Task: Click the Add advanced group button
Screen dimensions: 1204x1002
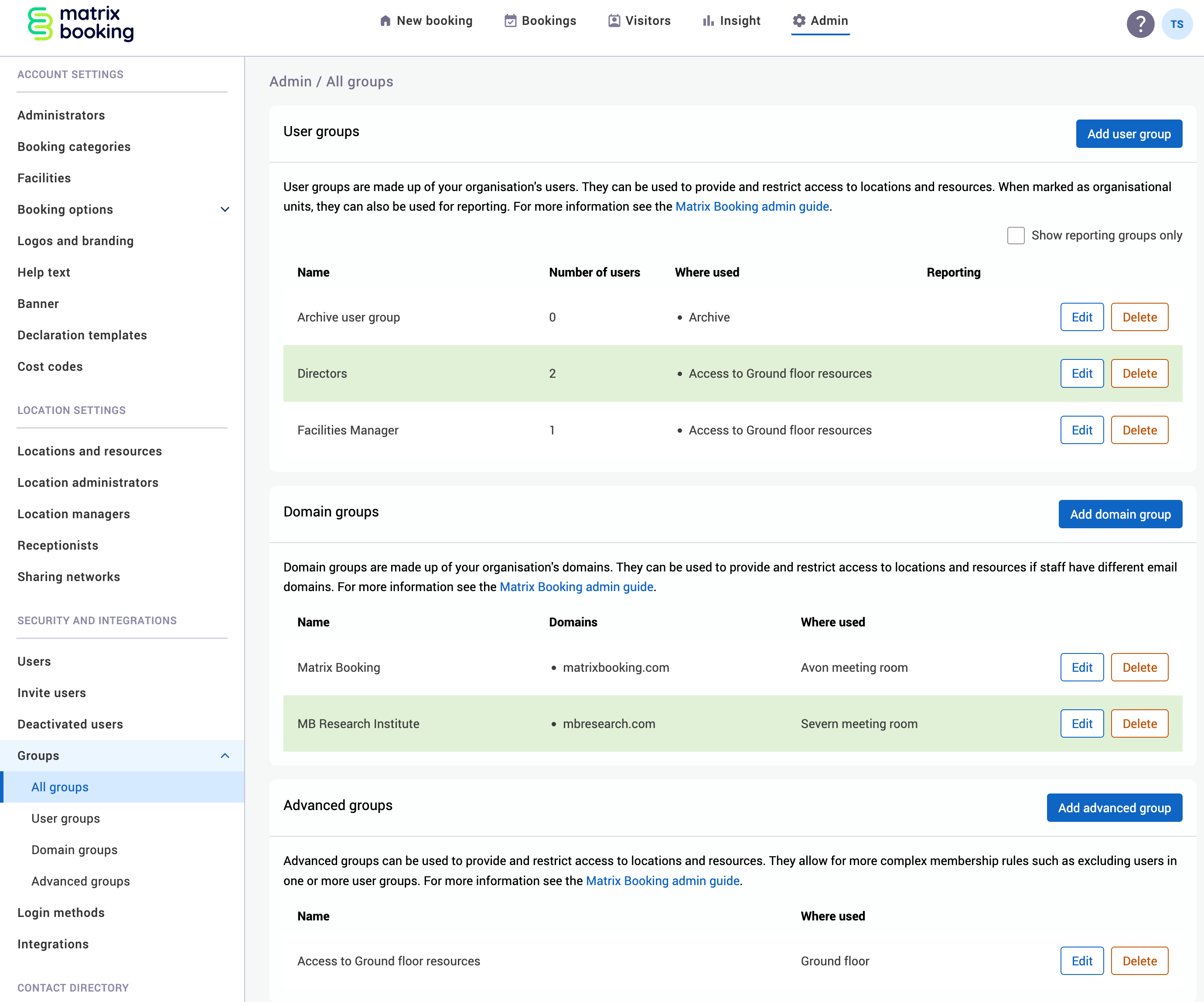Action: [x=1115, y=807]
